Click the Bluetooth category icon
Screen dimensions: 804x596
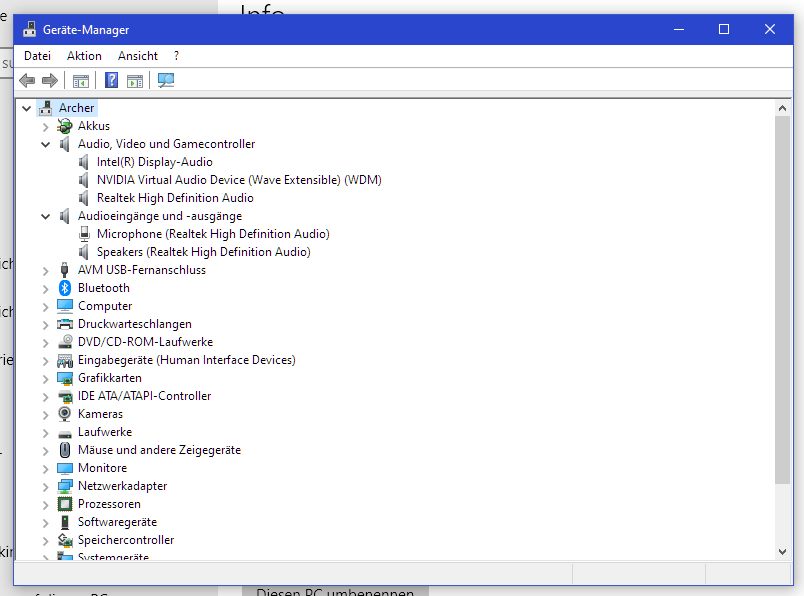65,288
